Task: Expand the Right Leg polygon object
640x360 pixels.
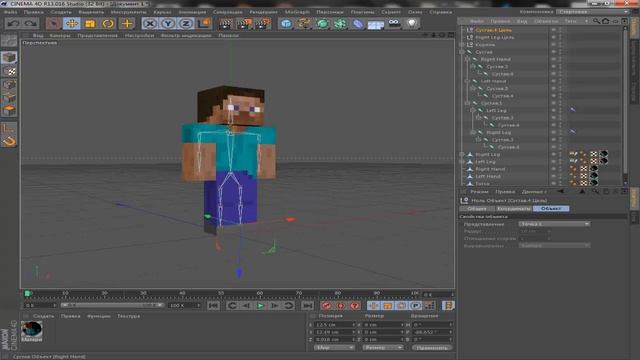Action: tap(462, 155)
